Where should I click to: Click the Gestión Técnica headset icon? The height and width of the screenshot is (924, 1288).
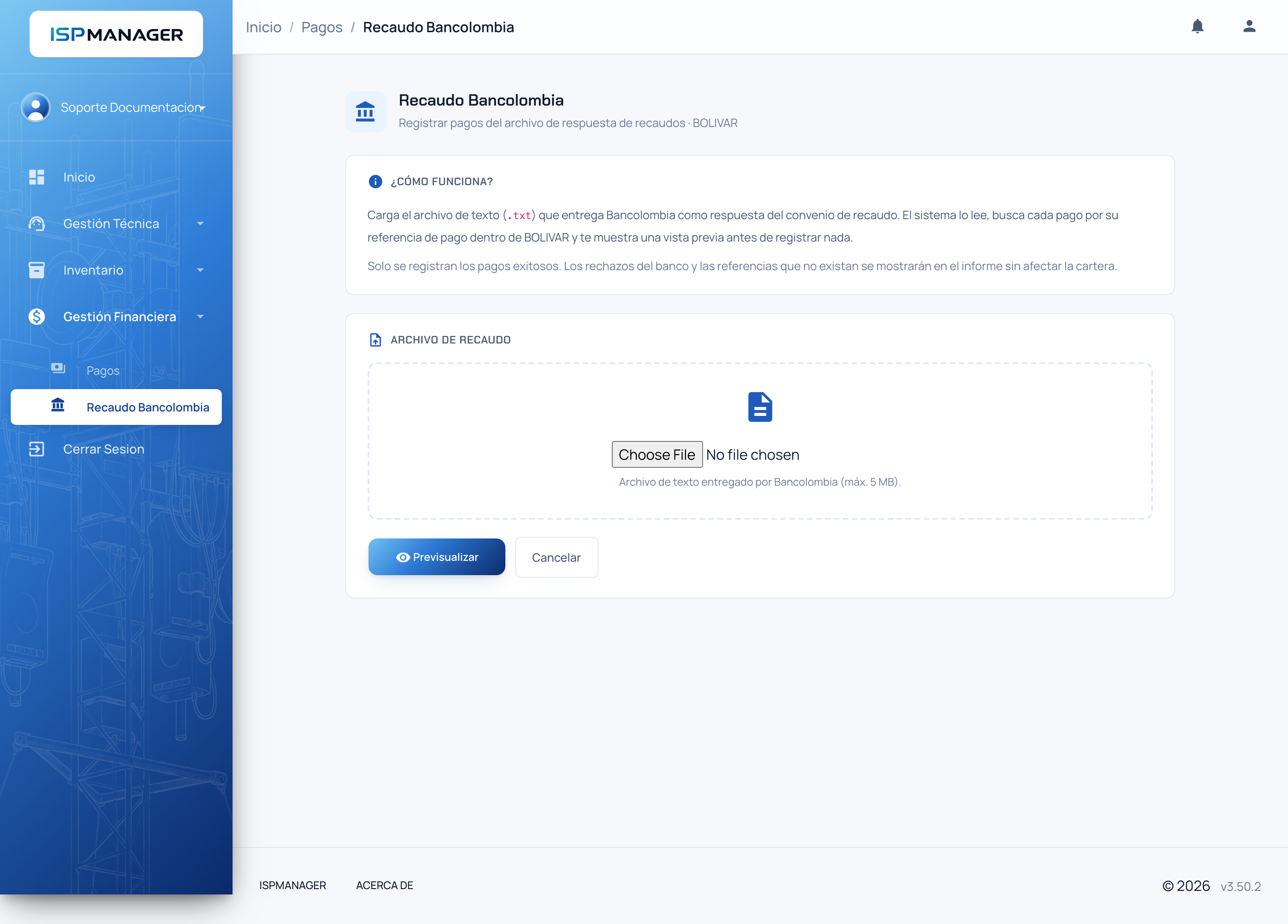(x=37, y=224)
